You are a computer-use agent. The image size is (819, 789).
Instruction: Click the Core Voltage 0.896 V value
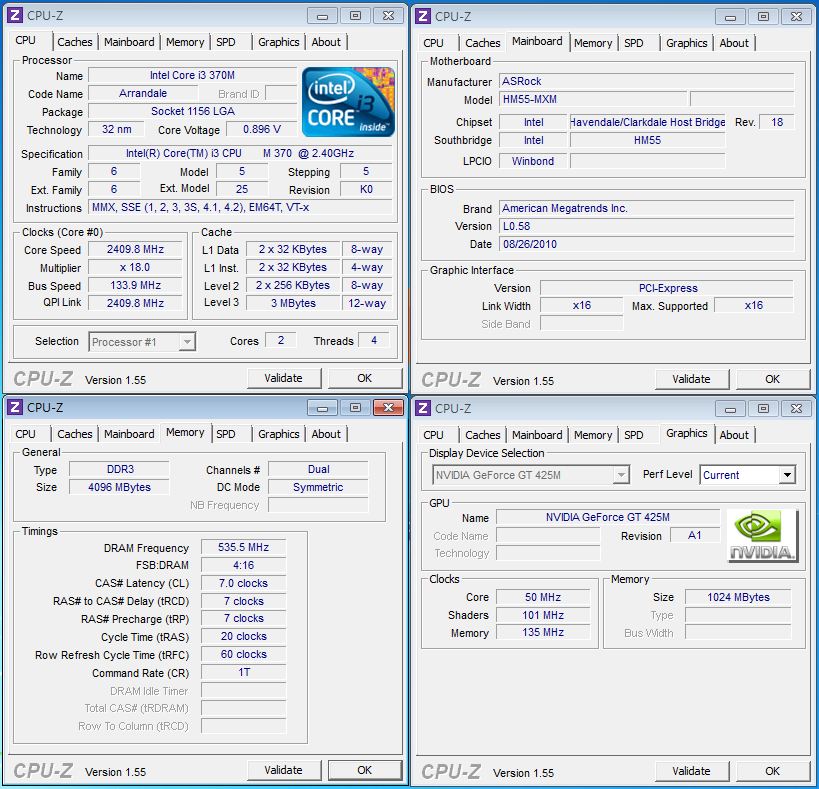click(262, 129)
